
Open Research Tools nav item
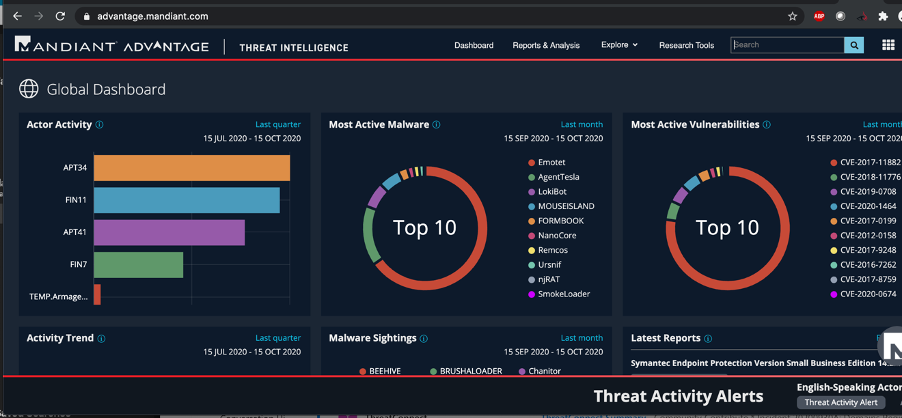click(x=686, y=45)
